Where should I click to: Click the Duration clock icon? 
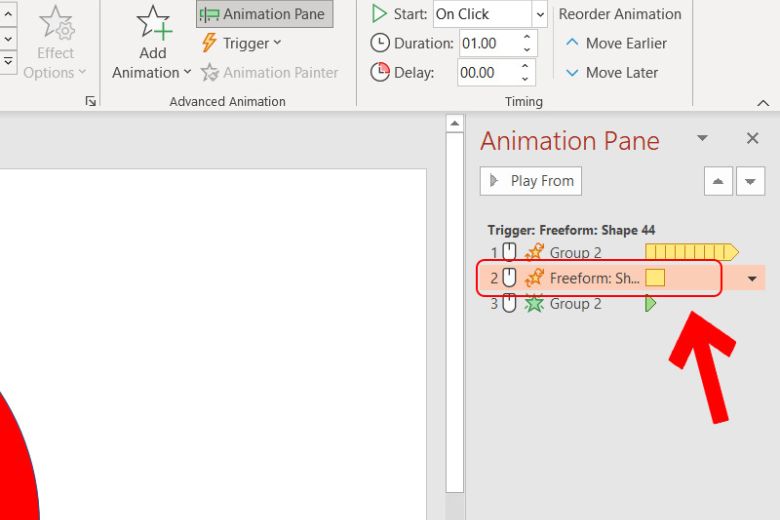point(380,43)
